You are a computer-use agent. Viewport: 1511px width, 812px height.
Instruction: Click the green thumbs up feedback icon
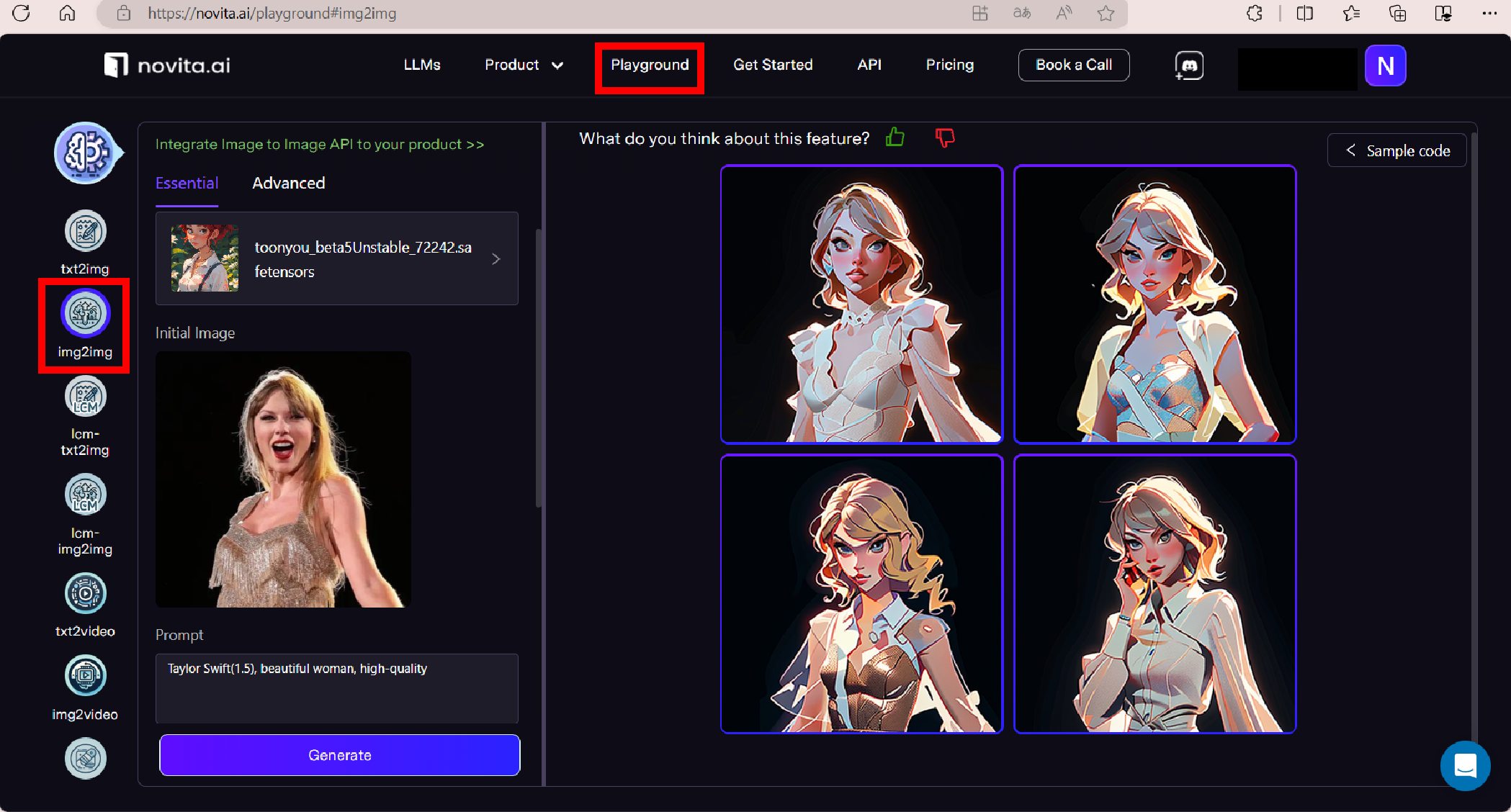click(895, 137)
